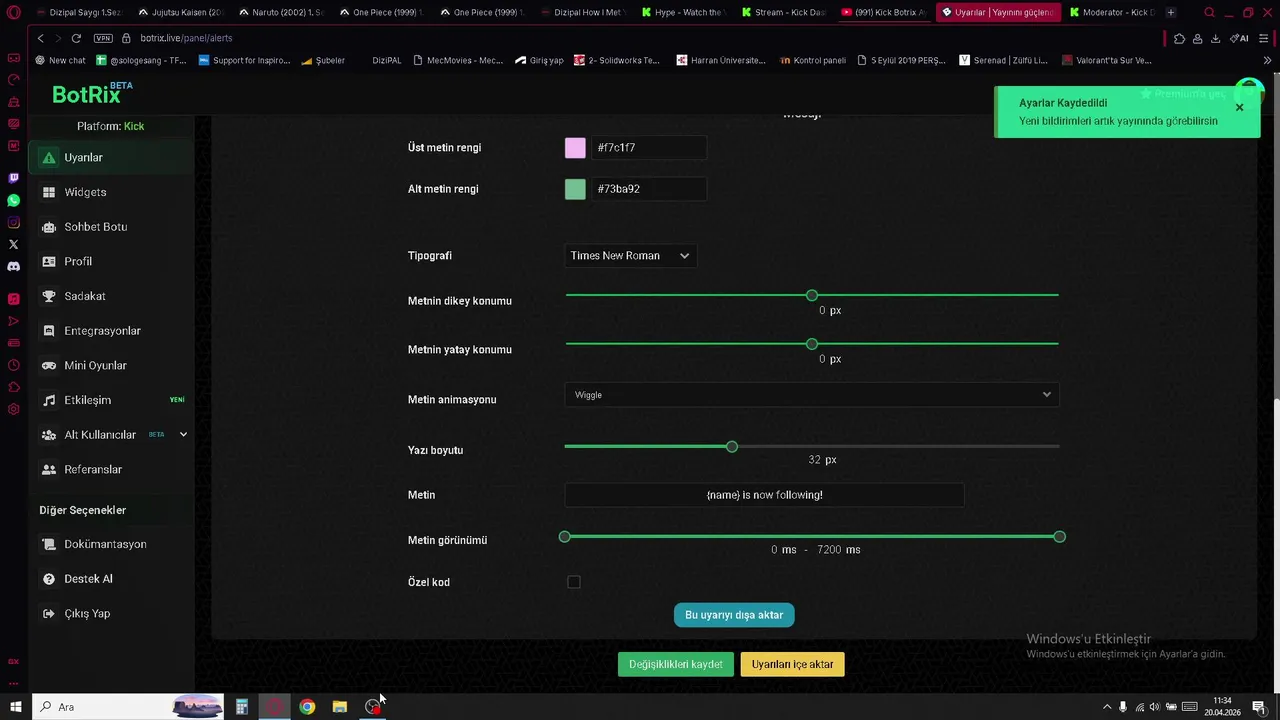
Task: Open Mini Oyunlar gamepad icon
Action: [49, 366]
